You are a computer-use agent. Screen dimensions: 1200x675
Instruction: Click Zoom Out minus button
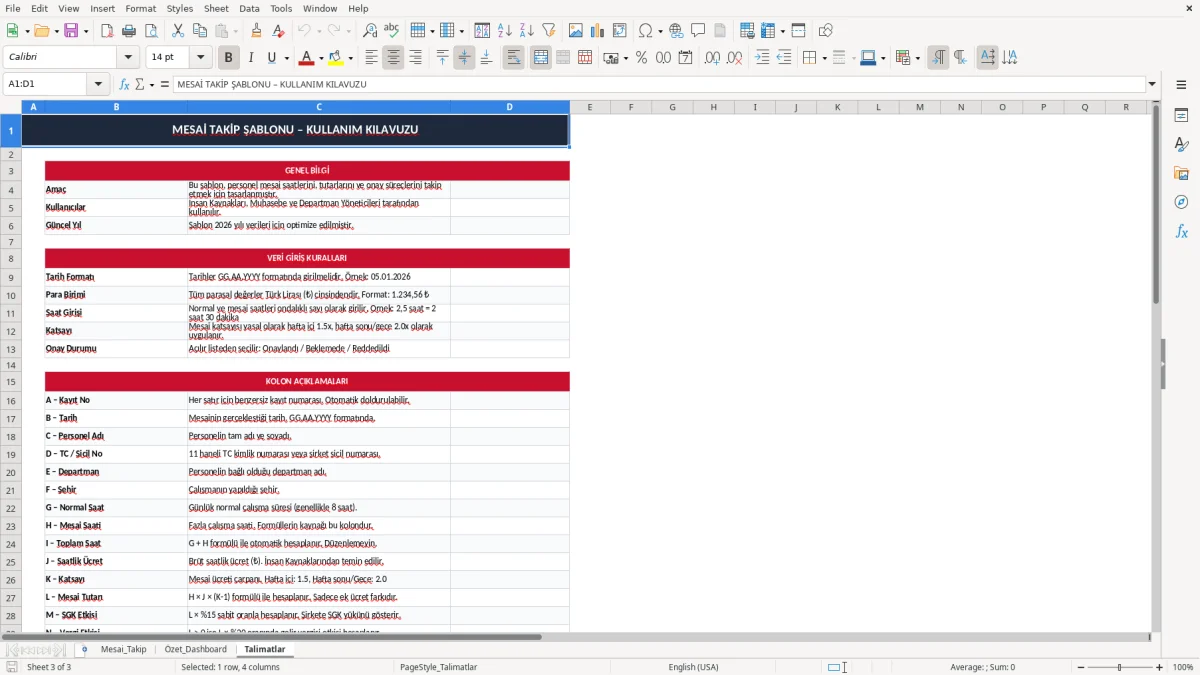coord(1079,667)
